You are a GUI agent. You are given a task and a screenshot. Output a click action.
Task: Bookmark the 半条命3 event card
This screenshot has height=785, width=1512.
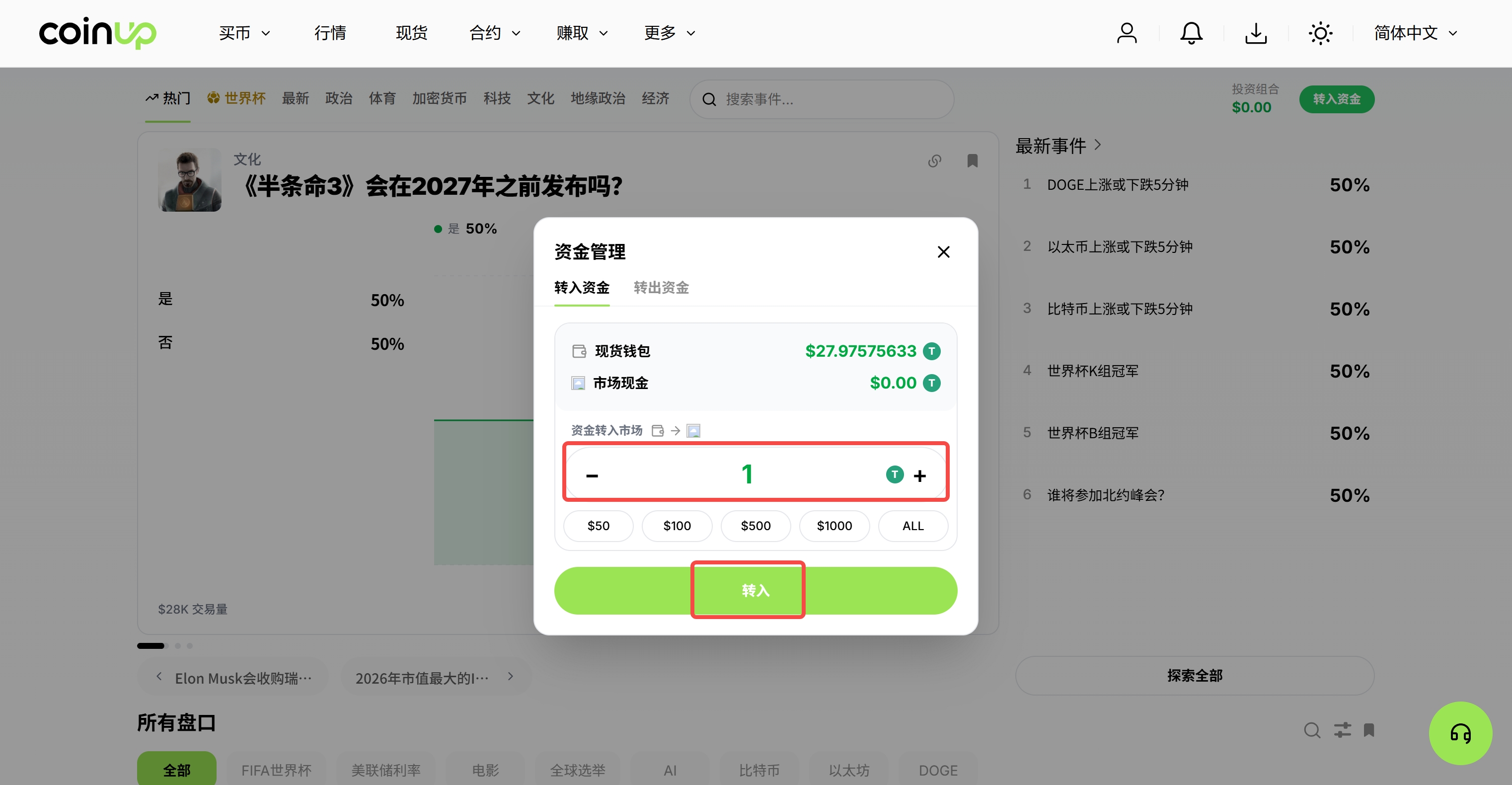(972, 161)
